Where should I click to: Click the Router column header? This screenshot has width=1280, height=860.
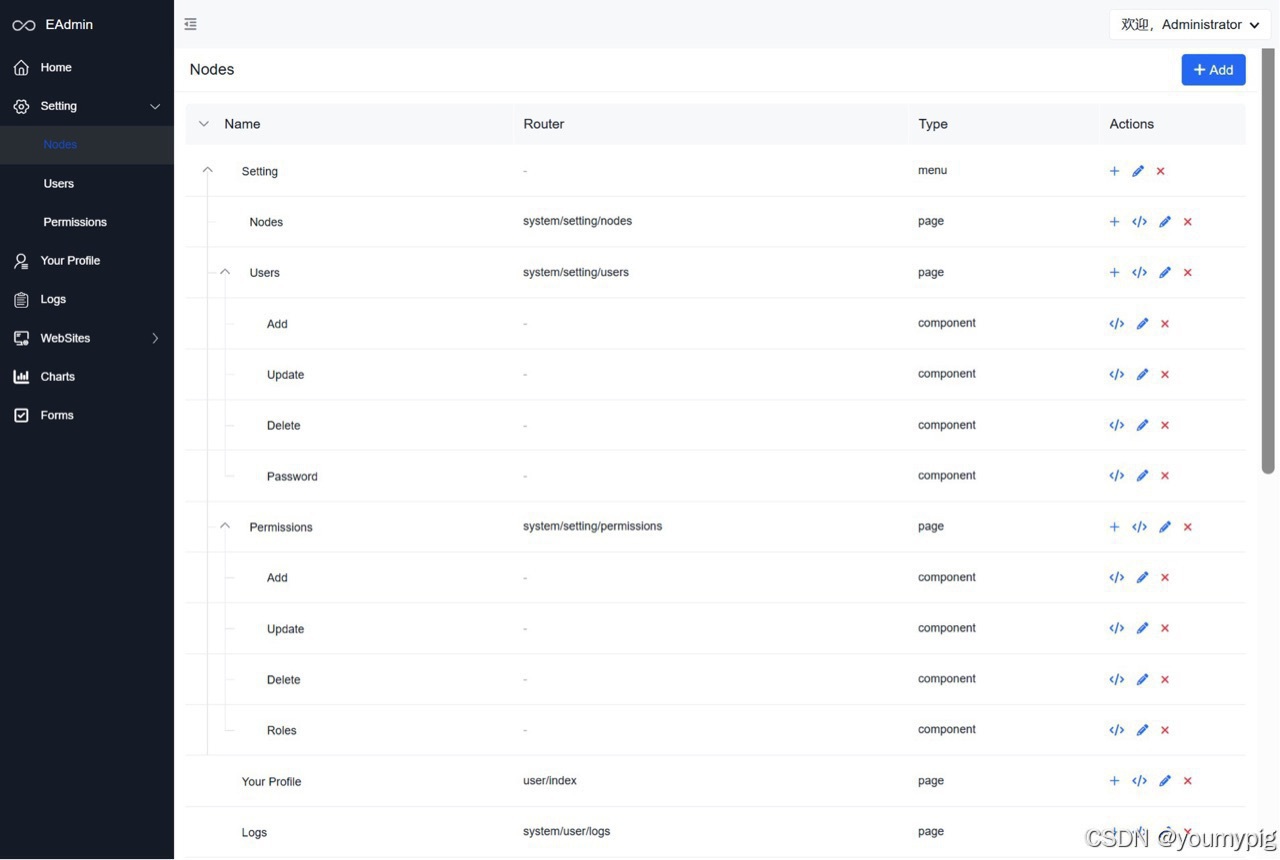click(544, 124)
